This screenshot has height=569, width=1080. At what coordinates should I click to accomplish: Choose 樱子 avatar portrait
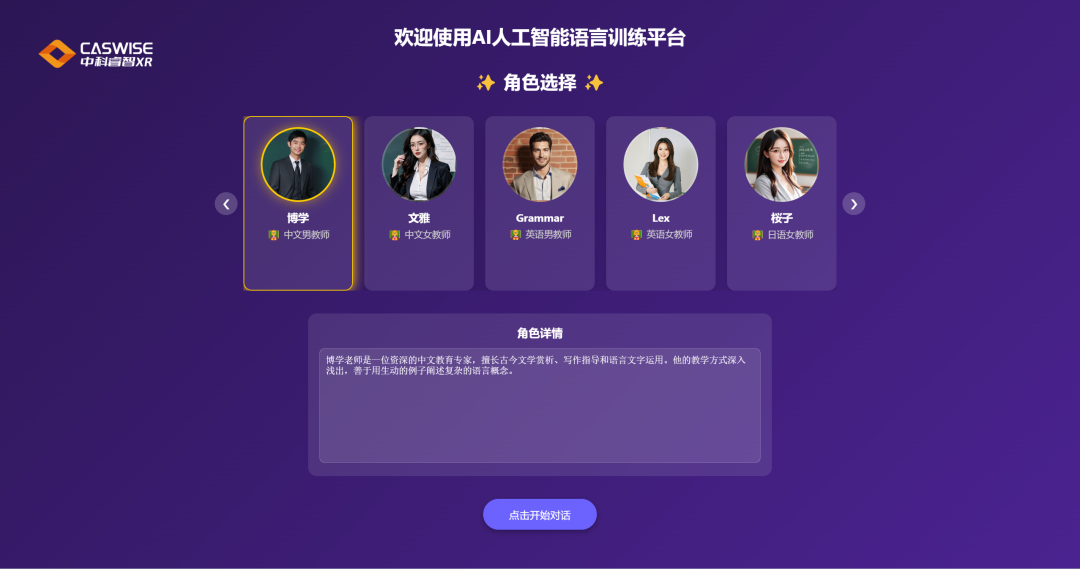(x=782, y=165)
